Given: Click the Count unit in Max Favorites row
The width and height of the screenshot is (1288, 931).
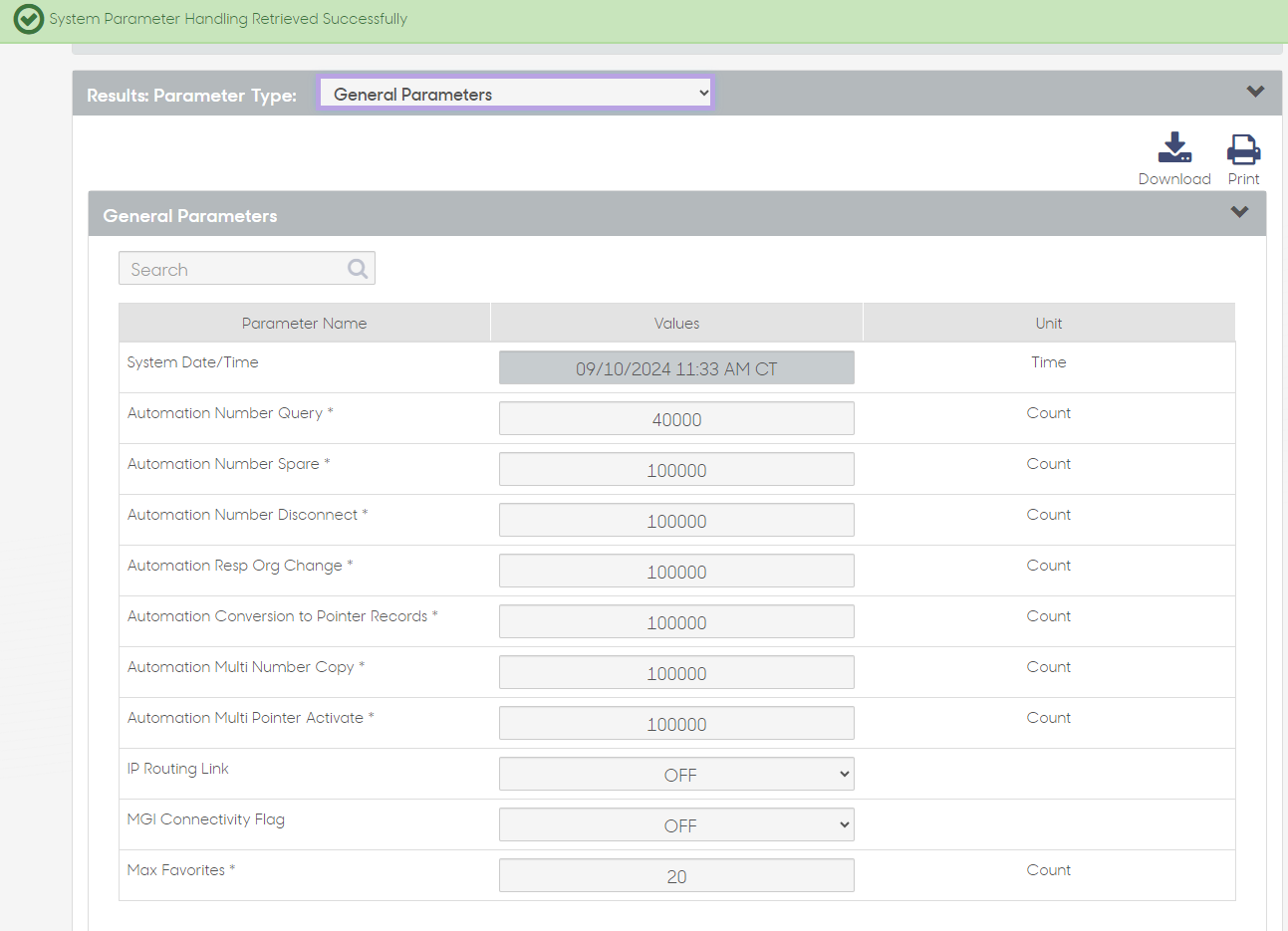Looking at the screenshot, I should pyautogui.click(x=1049, y=870).
